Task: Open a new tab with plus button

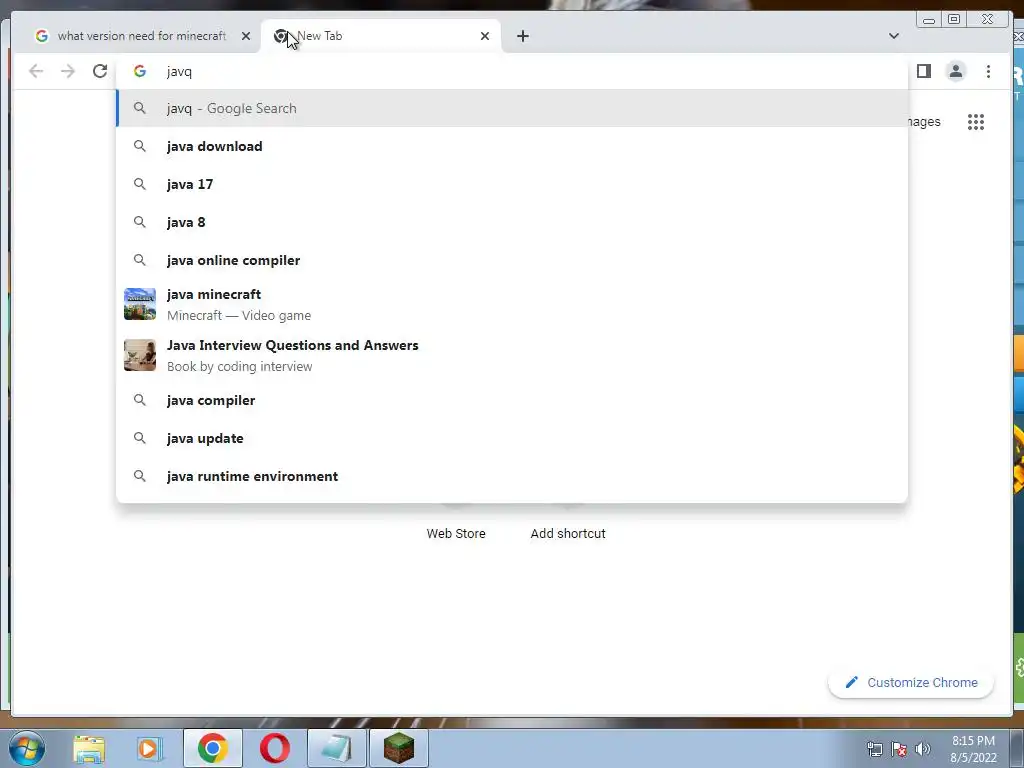Action: pos(522,36)
